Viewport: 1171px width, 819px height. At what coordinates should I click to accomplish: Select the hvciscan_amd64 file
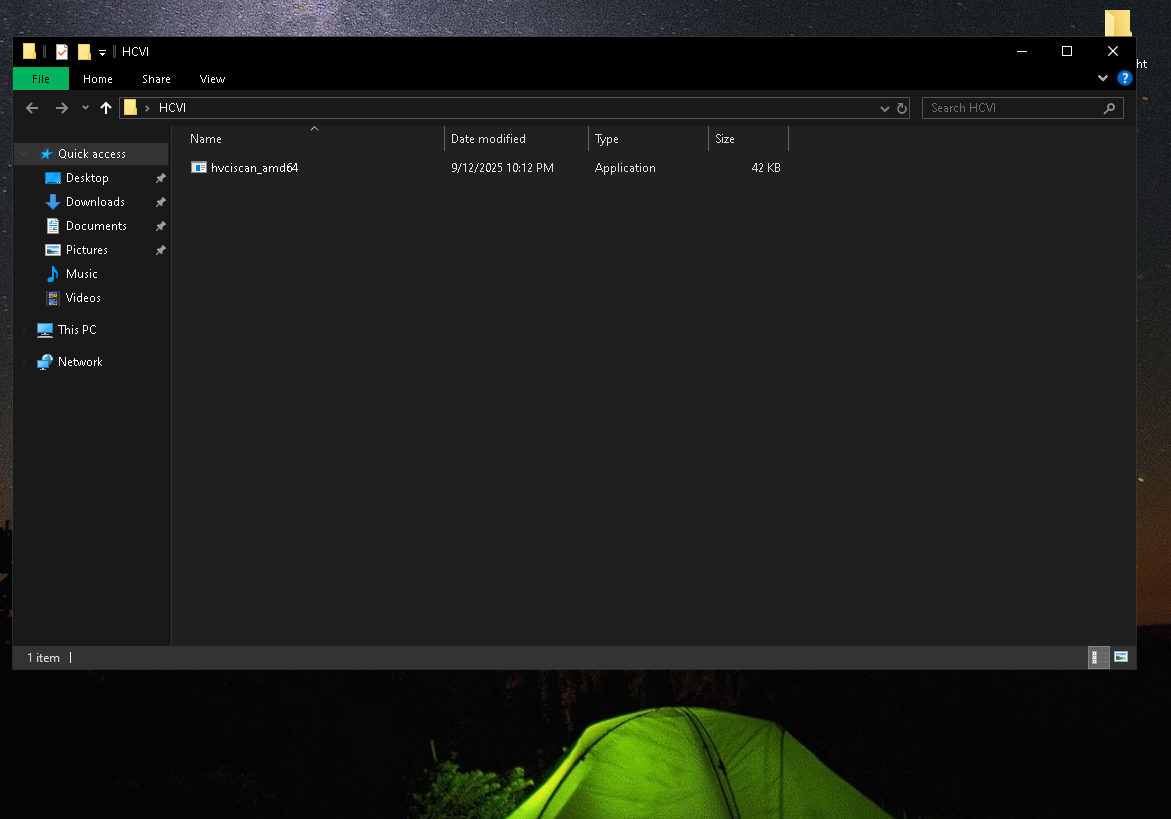255,168
